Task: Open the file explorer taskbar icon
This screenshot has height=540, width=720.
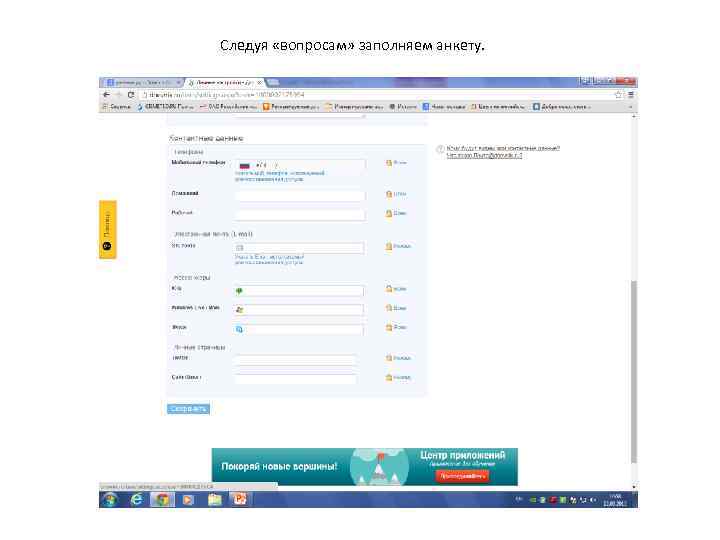Action: pyautogui.click(x=214, y=500)
